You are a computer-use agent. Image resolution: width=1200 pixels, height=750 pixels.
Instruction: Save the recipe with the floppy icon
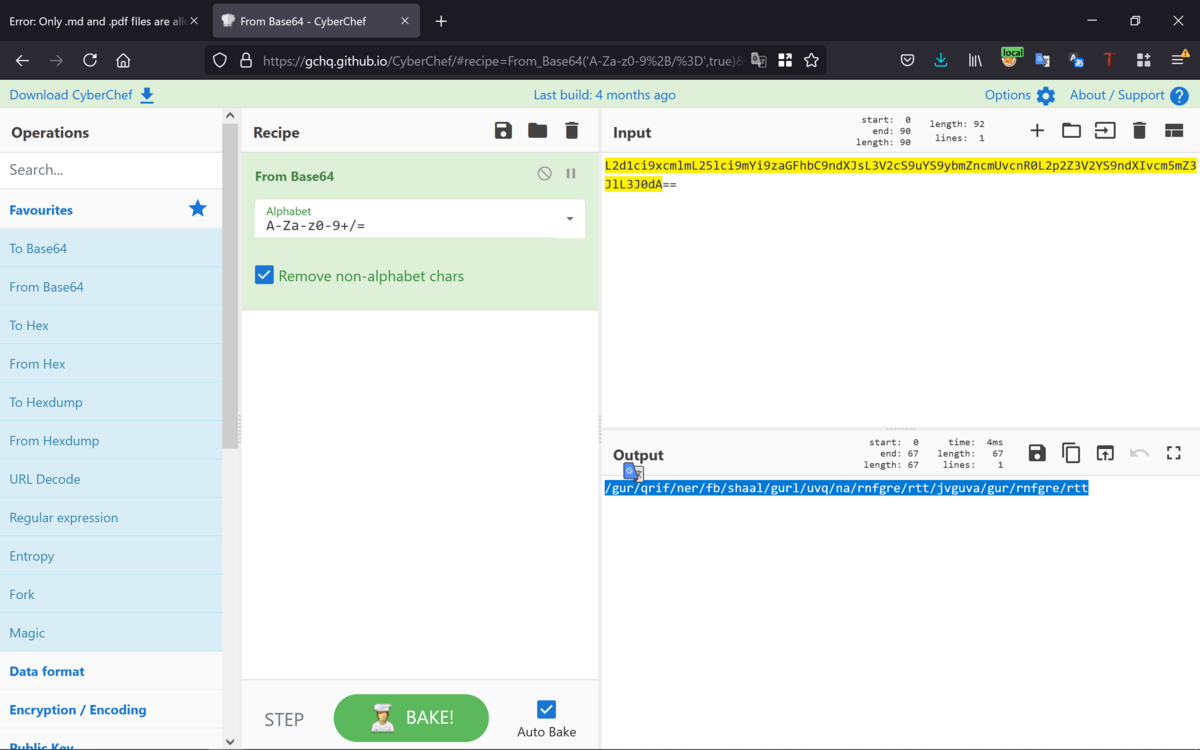[x=503, y=131]
